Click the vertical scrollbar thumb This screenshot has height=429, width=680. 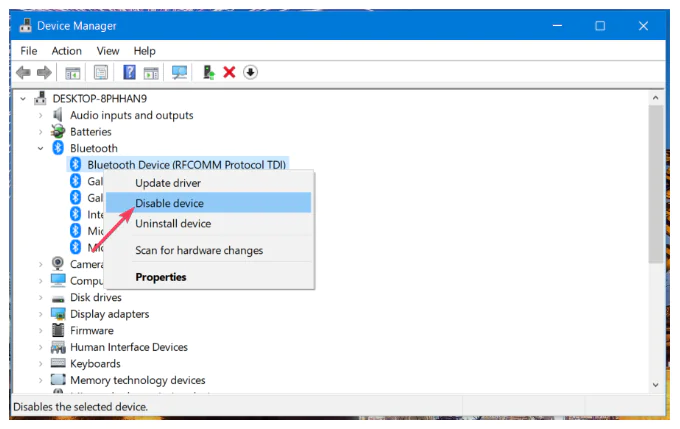(655, 184)
